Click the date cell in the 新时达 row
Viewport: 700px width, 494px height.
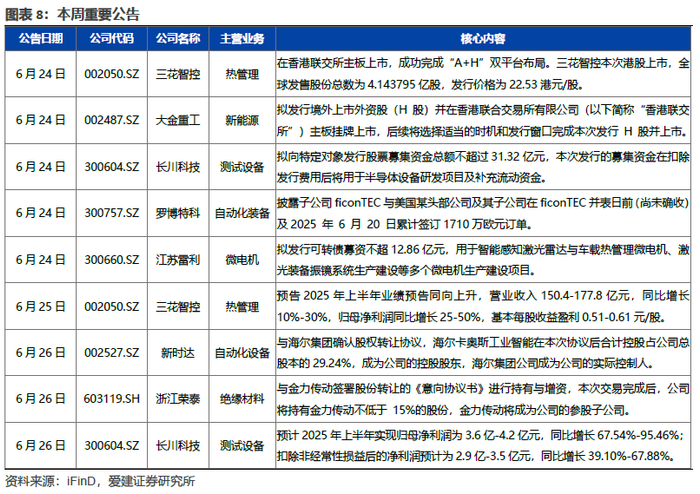(x=41, y=353)
